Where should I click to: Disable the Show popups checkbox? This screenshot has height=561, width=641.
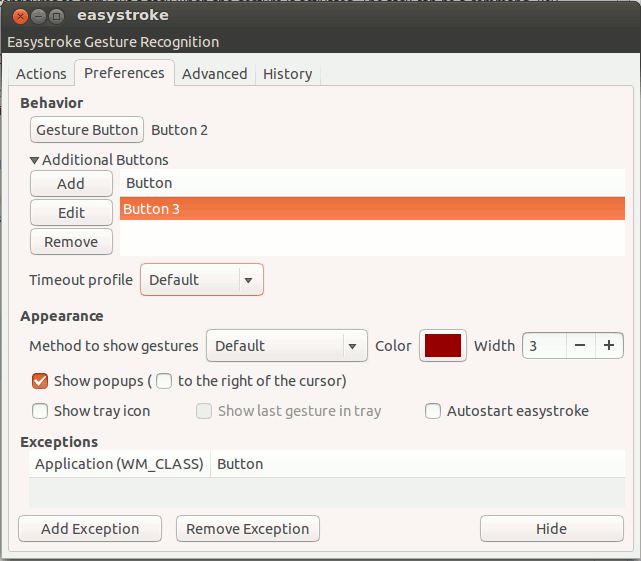(40, 381)
